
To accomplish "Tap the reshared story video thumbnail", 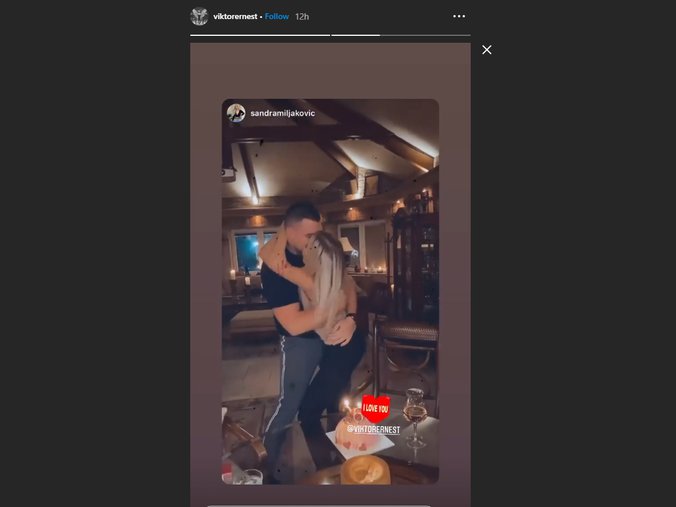I will (330, 291).
